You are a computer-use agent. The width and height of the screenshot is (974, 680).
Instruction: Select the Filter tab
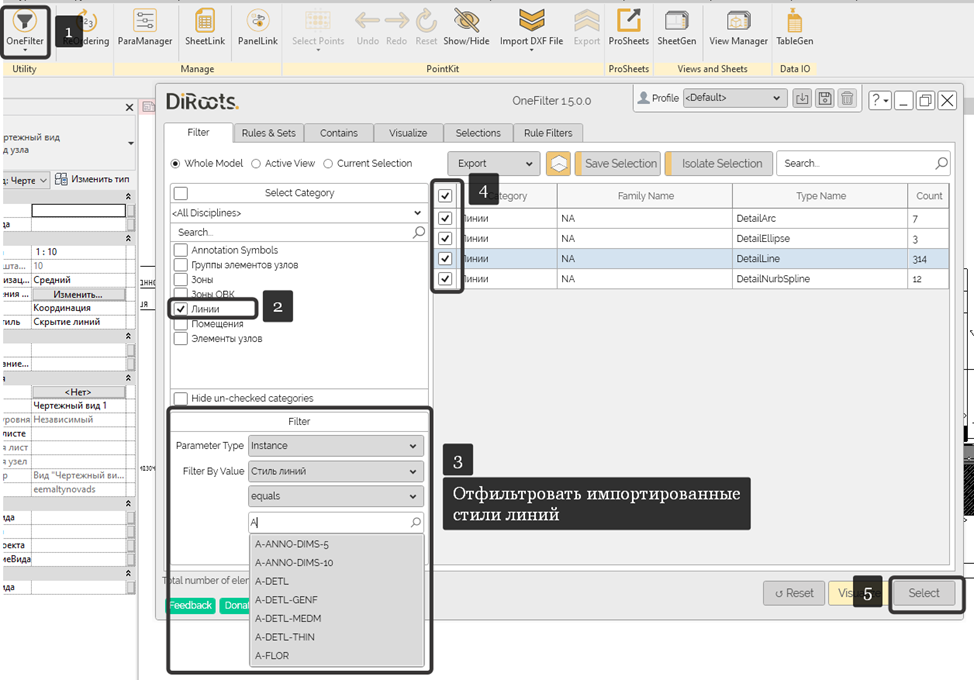tap(198, 132)
